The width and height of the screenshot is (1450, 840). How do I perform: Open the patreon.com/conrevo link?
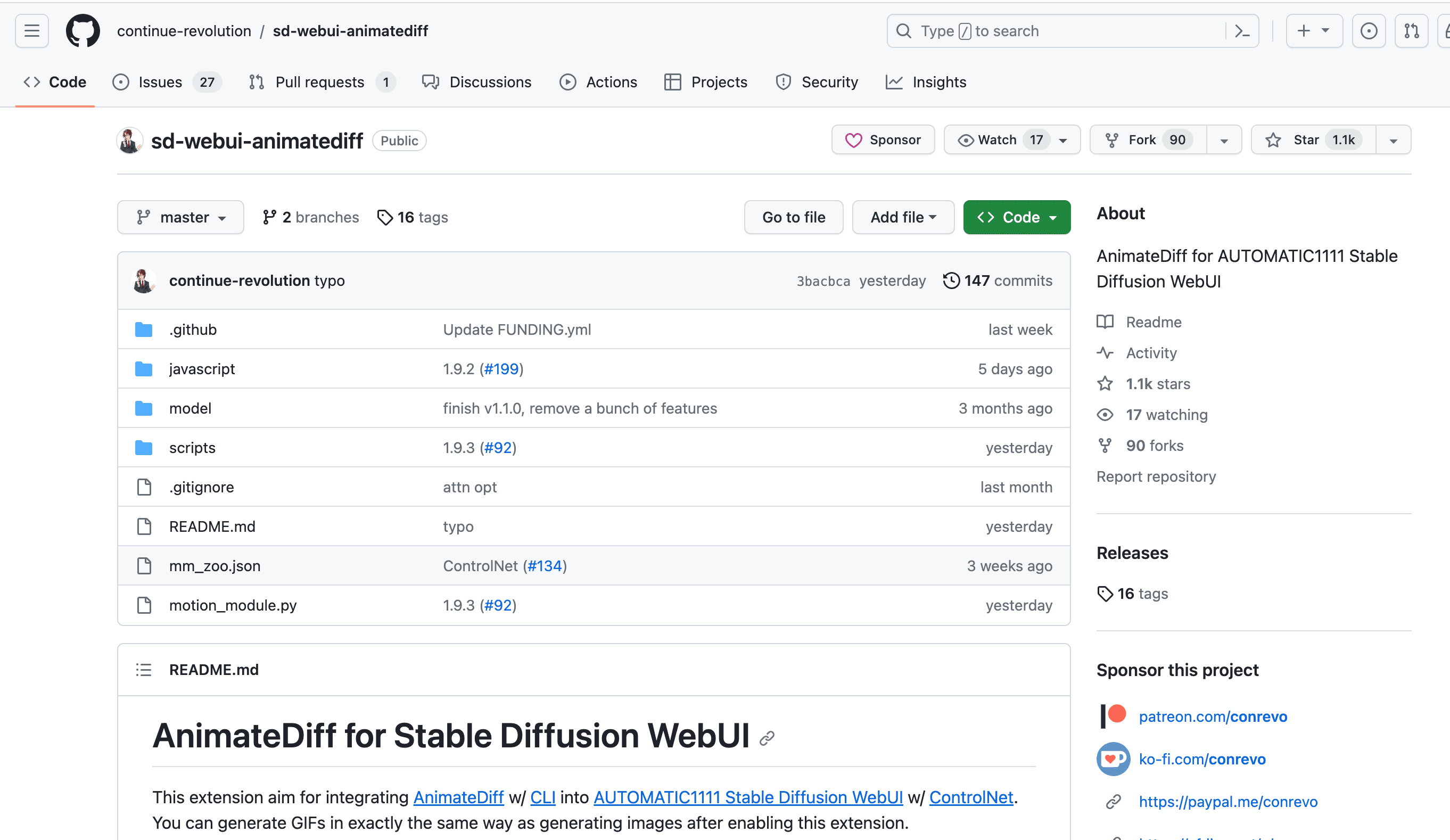[1213, 717]
